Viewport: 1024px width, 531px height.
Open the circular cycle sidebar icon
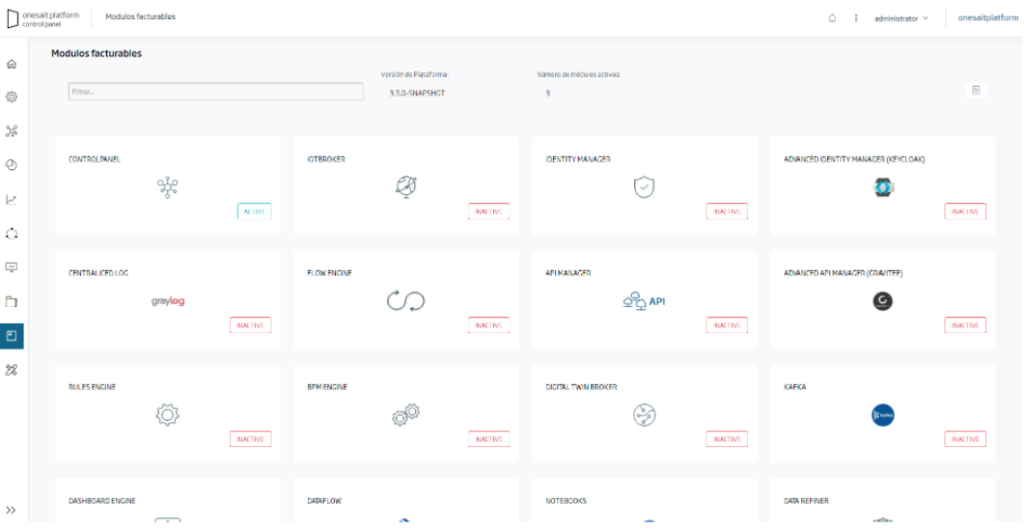coord(12,234)
